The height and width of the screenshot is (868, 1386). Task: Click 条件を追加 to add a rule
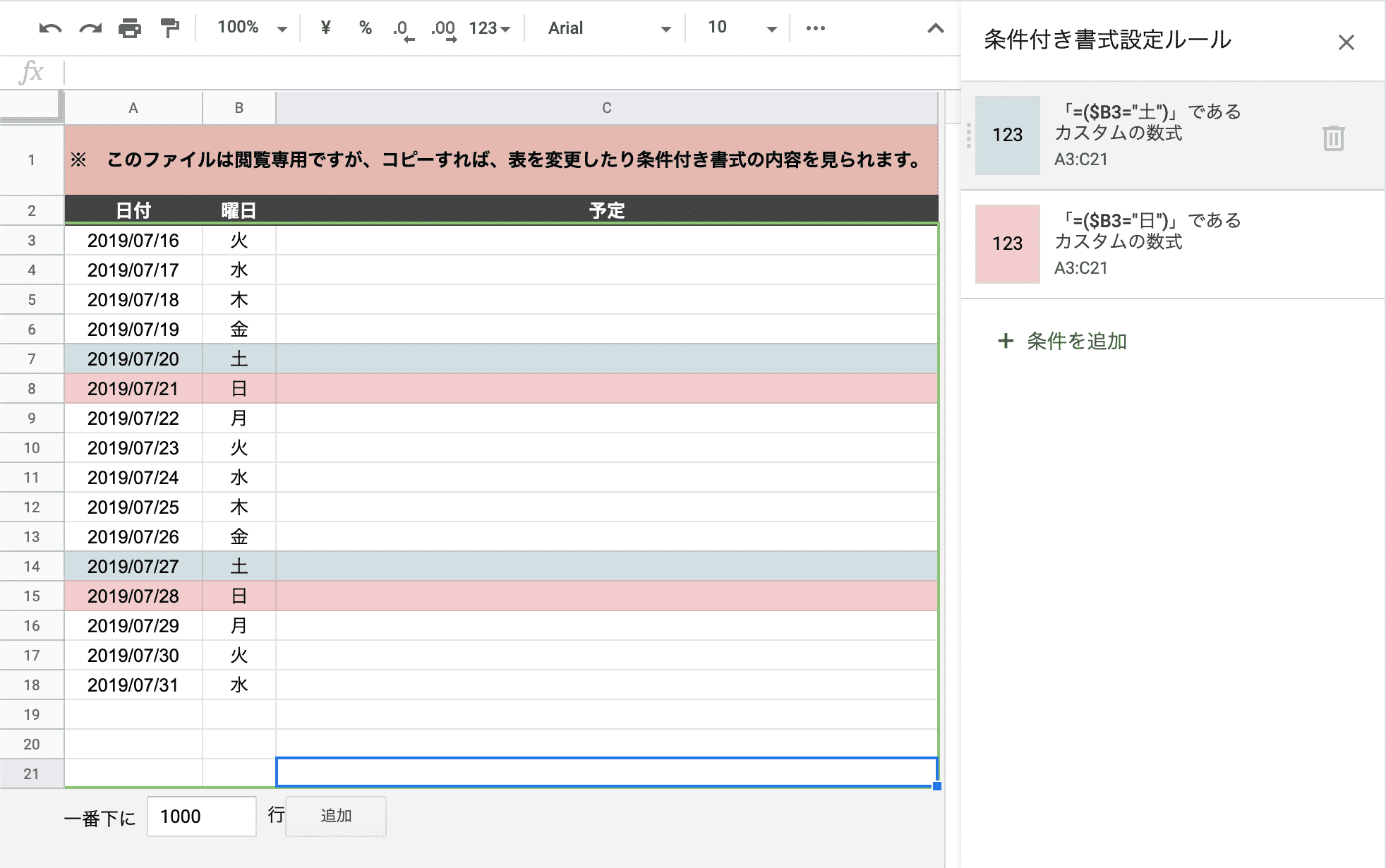point(1077,342)
